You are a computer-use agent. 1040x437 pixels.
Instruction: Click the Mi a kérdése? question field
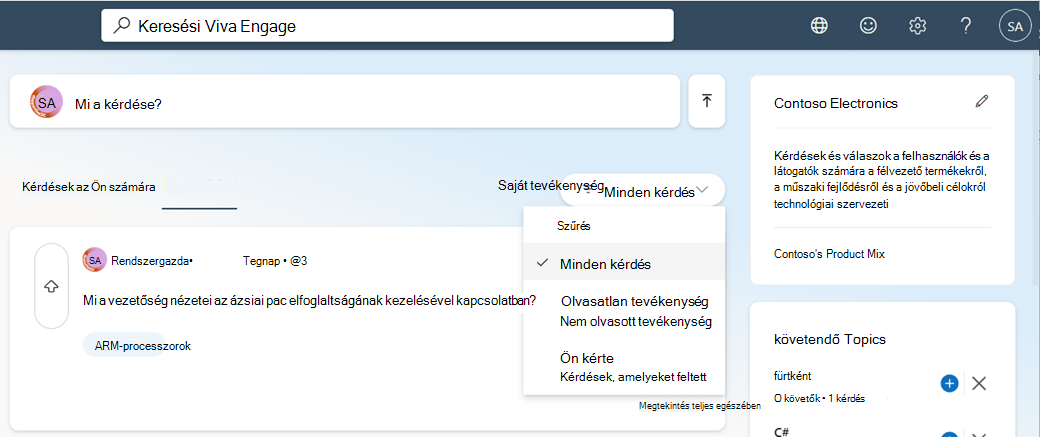[x=345, y=101]
